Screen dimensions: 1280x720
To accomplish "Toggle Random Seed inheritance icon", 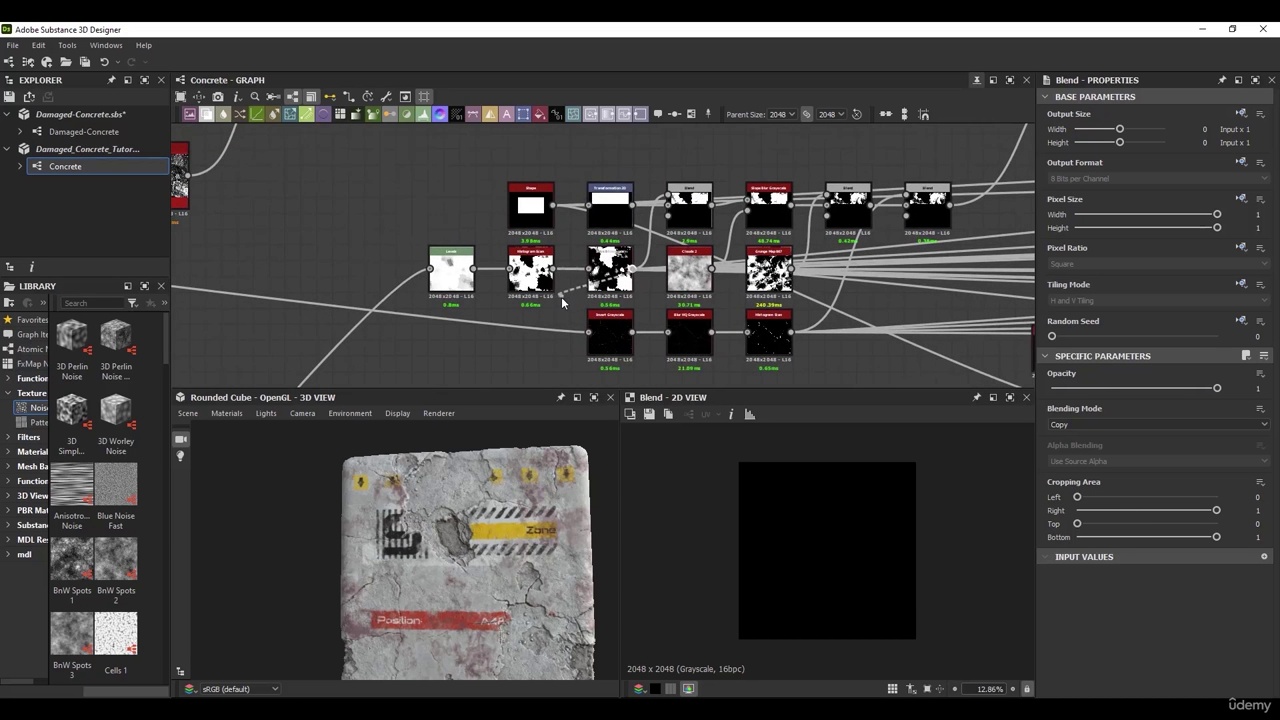I will point(1241,321).
